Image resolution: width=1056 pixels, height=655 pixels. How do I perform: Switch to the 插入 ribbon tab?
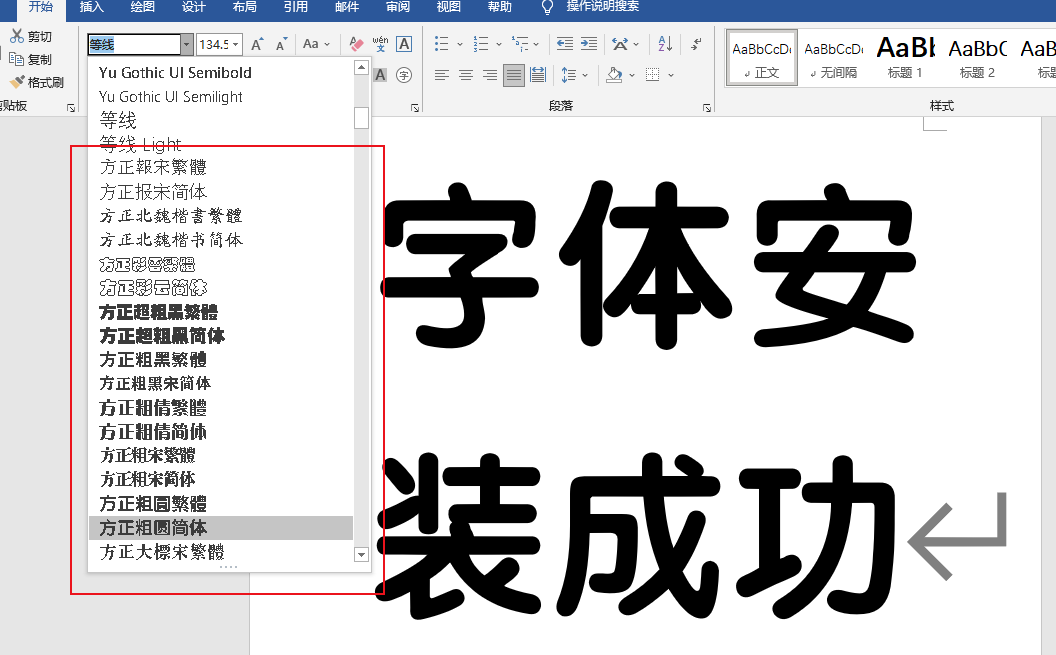(x=92, y=7)
